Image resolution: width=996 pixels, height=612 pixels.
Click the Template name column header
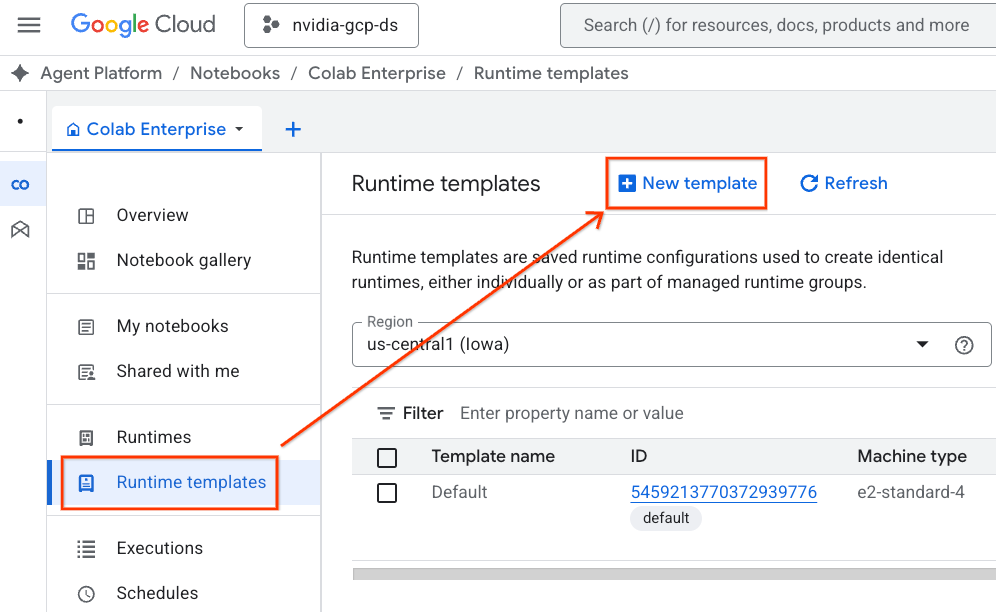tap(493, 456)
